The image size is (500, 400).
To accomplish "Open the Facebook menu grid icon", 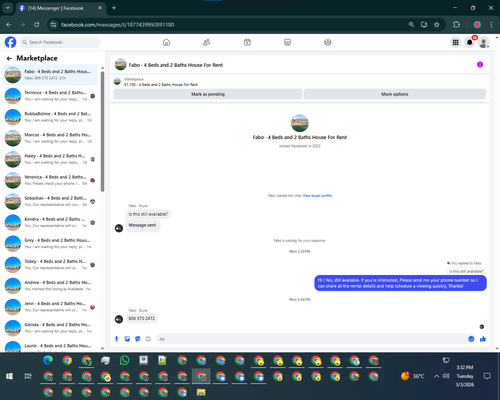I will 455,42.
